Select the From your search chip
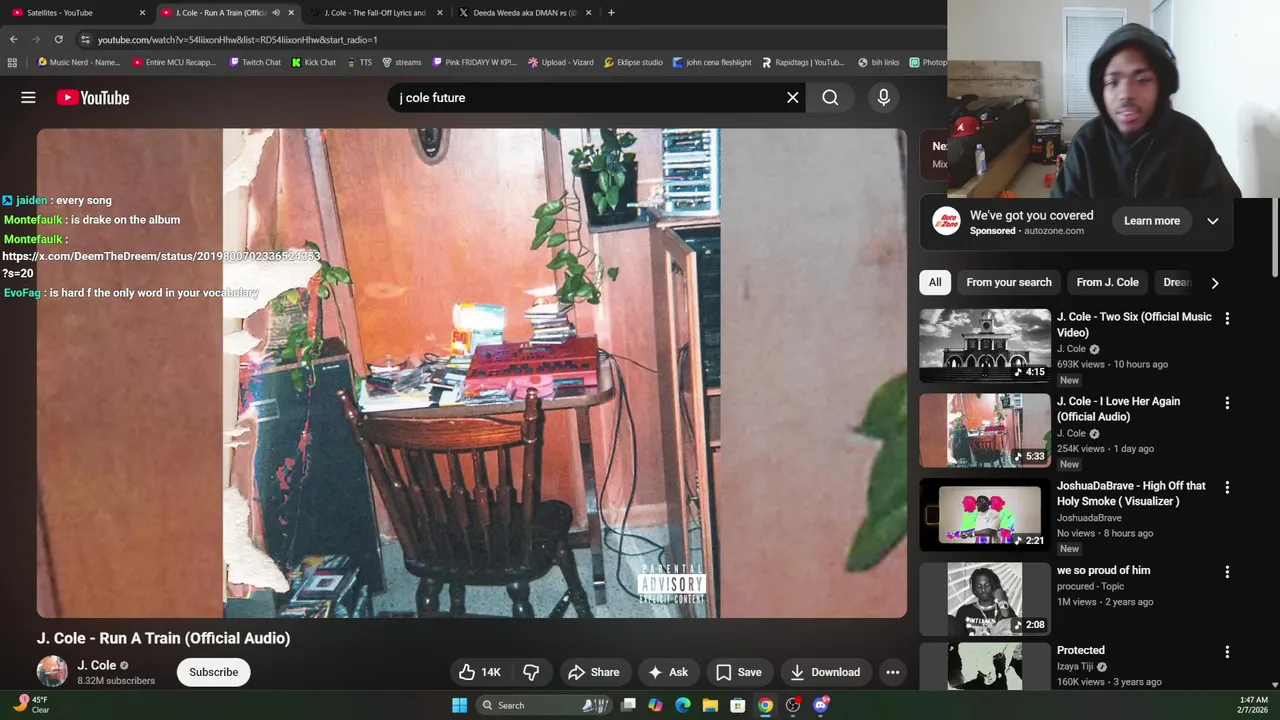Image resolution: width=1280 pixels, height=720 pixels. click(1009, 282)
